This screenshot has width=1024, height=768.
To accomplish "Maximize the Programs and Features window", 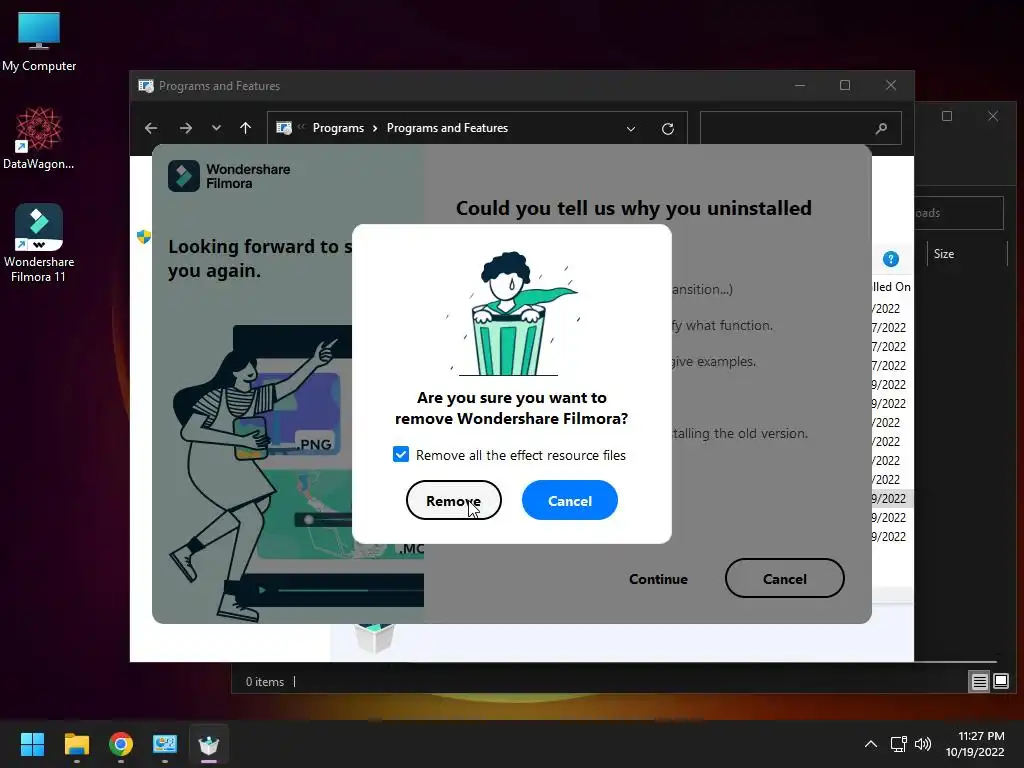I will pos(845,86).
